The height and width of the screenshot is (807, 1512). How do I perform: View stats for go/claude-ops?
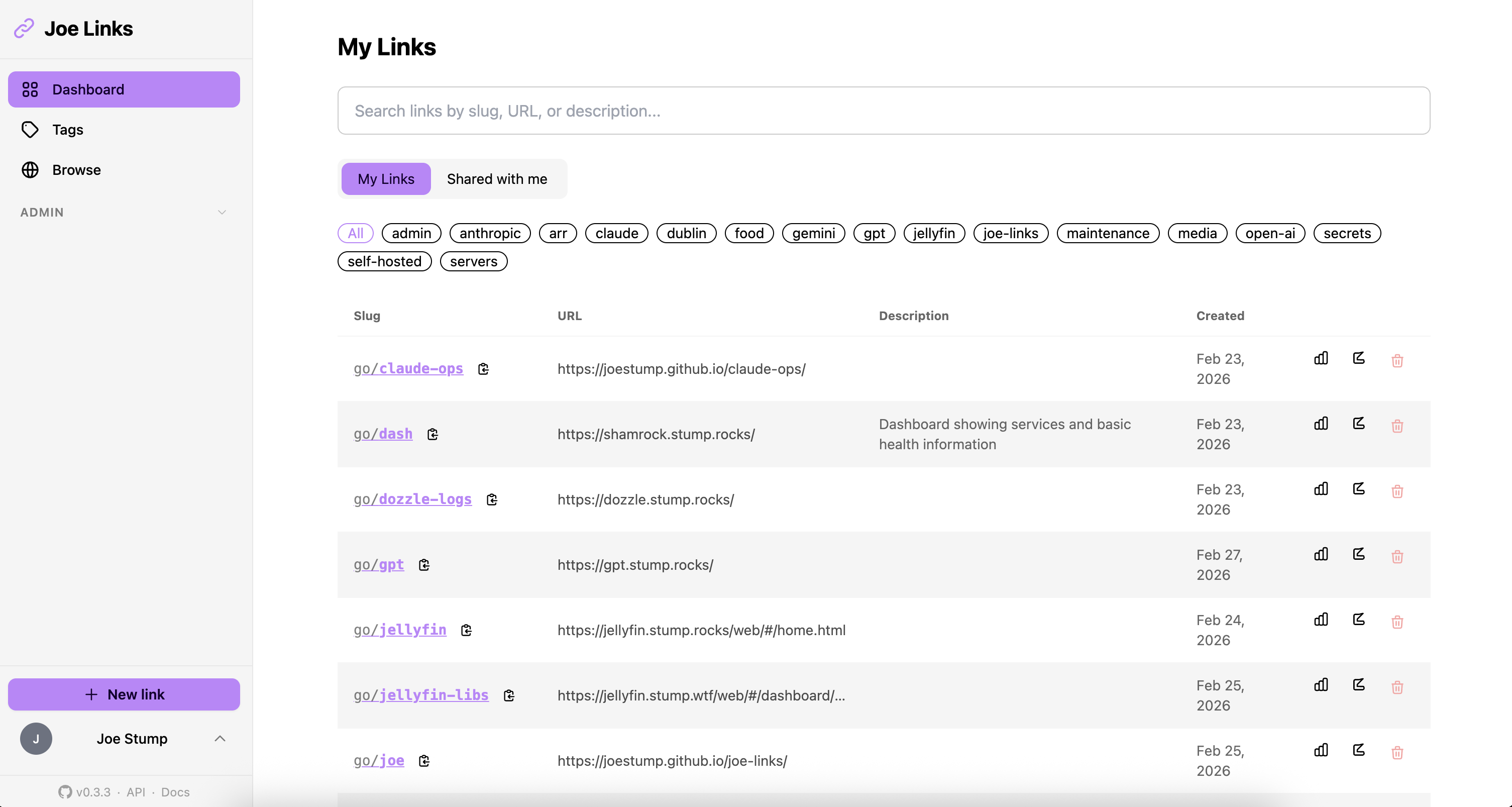coord(1320,358)
